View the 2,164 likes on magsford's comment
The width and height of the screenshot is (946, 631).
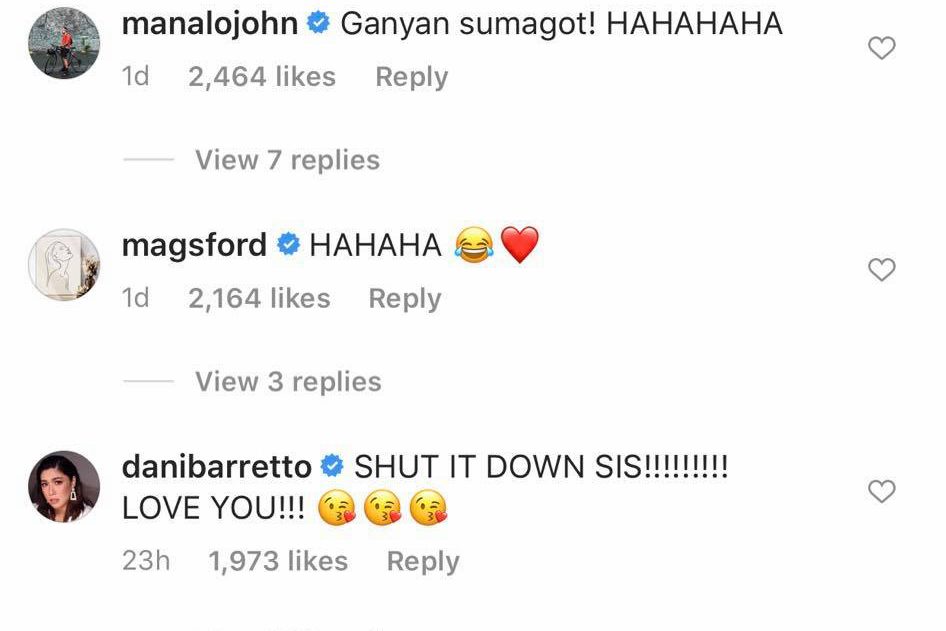coord(259,299)
